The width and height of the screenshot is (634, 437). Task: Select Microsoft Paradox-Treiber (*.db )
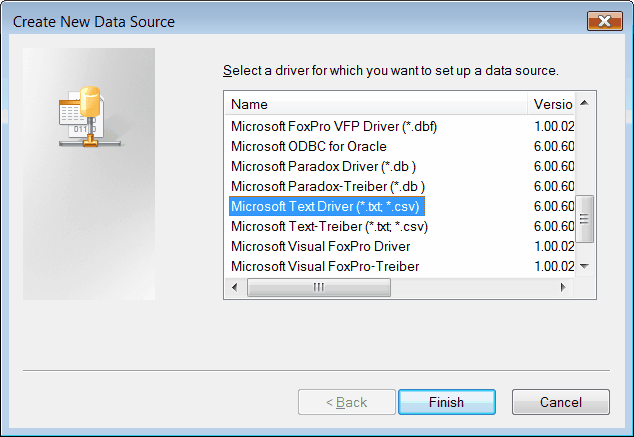pyautogui.click(x=328, y=186)
